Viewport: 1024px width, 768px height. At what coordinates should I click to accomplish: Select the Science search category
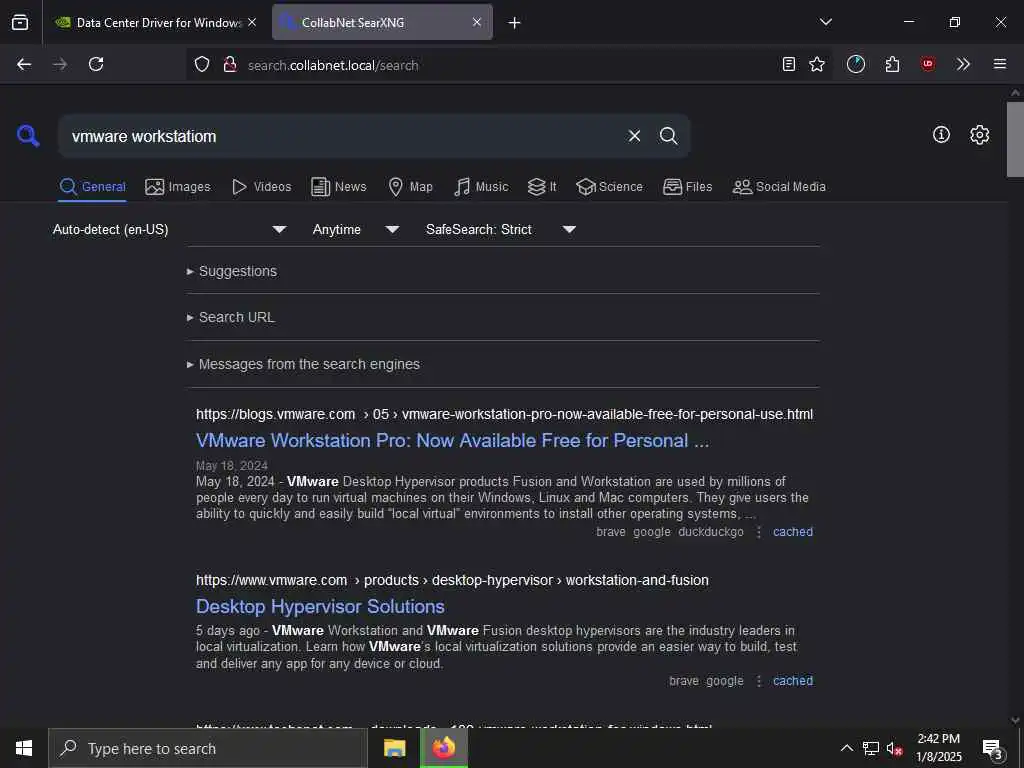point(609,187)
